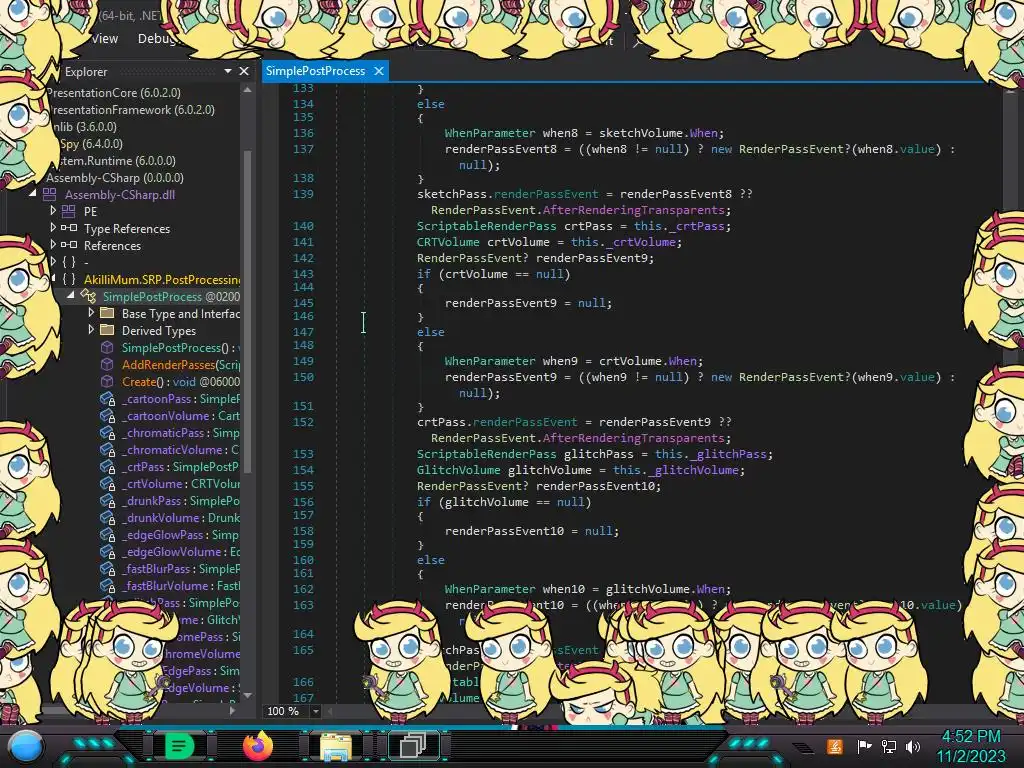Expand the Type References node
1024x768 pixels.
coord(53,228)
